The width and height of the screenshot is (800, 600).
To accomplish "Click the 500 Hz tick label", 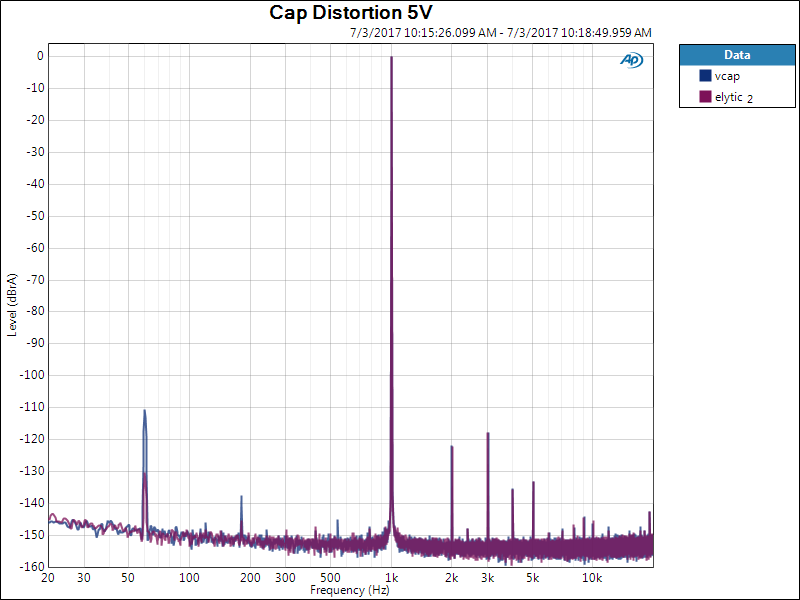I will click(330, 578).
